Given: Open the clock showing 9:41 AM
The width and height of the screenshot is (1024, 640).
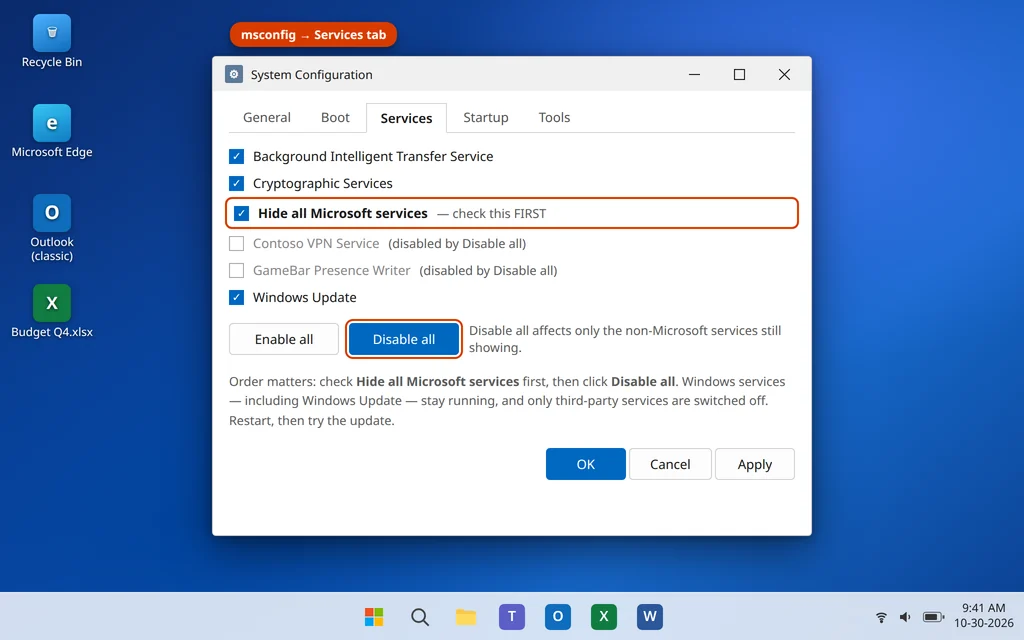Looking at the screenshot, I should (x=983, y=608).
